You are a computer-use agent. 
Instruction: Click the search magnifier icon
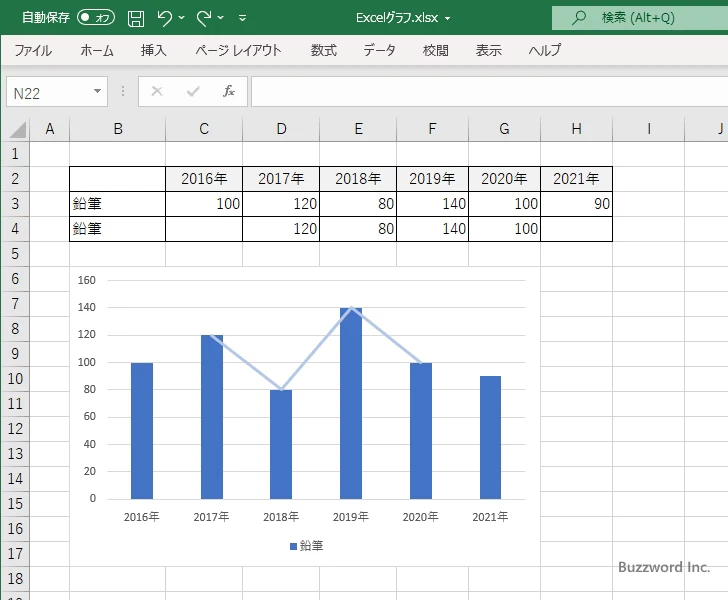tap(578, 18)
